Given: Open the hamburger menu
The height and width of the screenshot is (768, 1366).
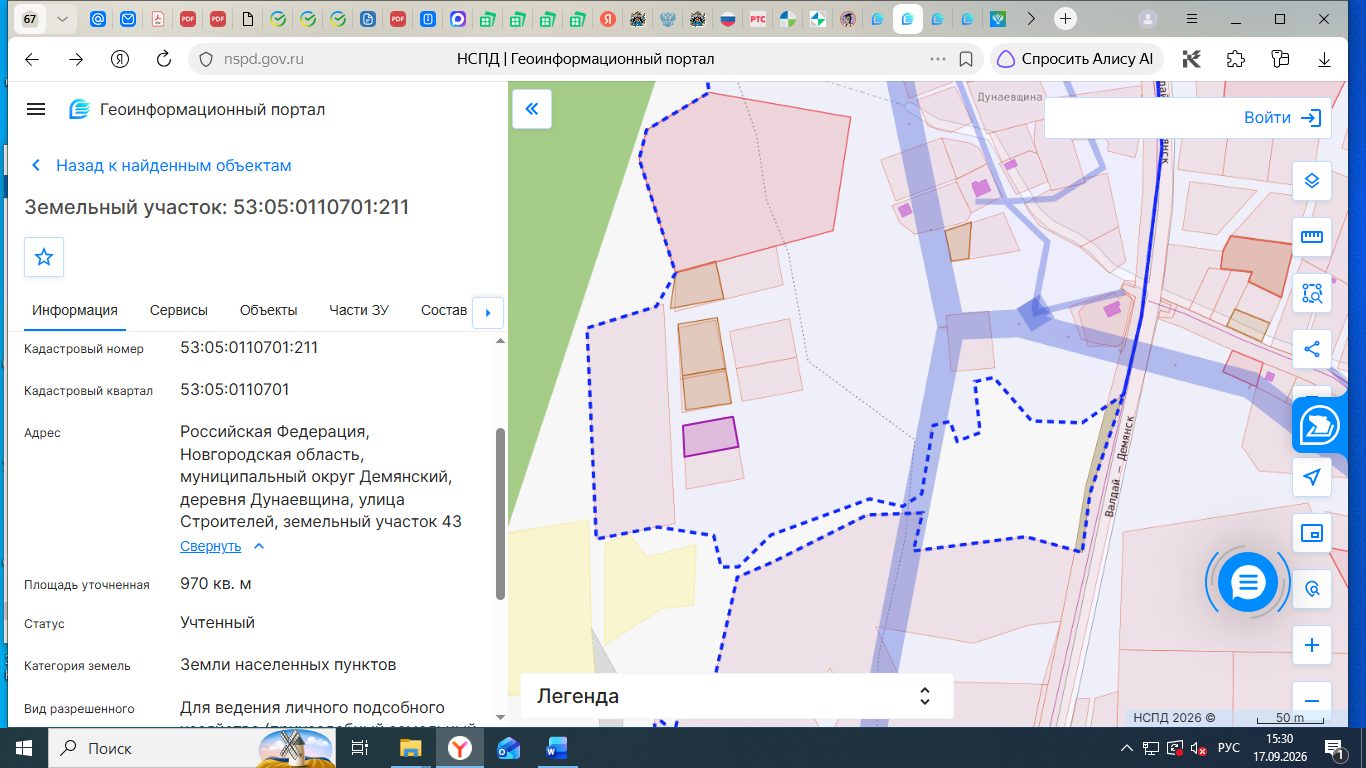Looking at the screenshot, I should click(36, 109).
